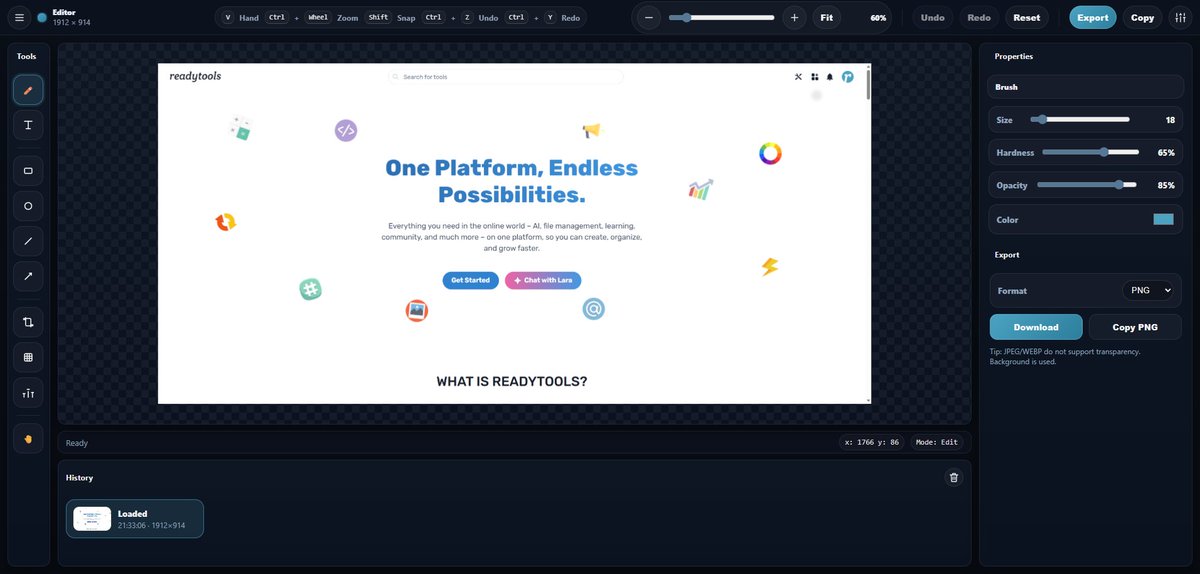Click the Editor logo circle icon
This screenshot has width=1200, height=574.
coord(42,17)
